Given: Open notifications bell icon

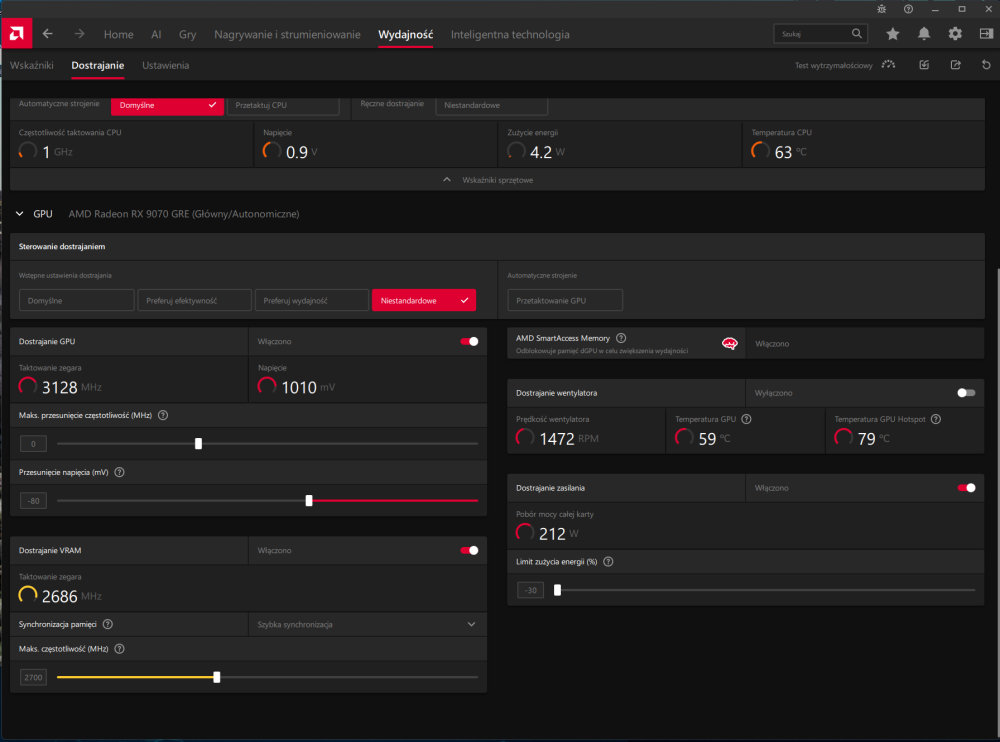Looking at the screenshot, I should (923, 34).
